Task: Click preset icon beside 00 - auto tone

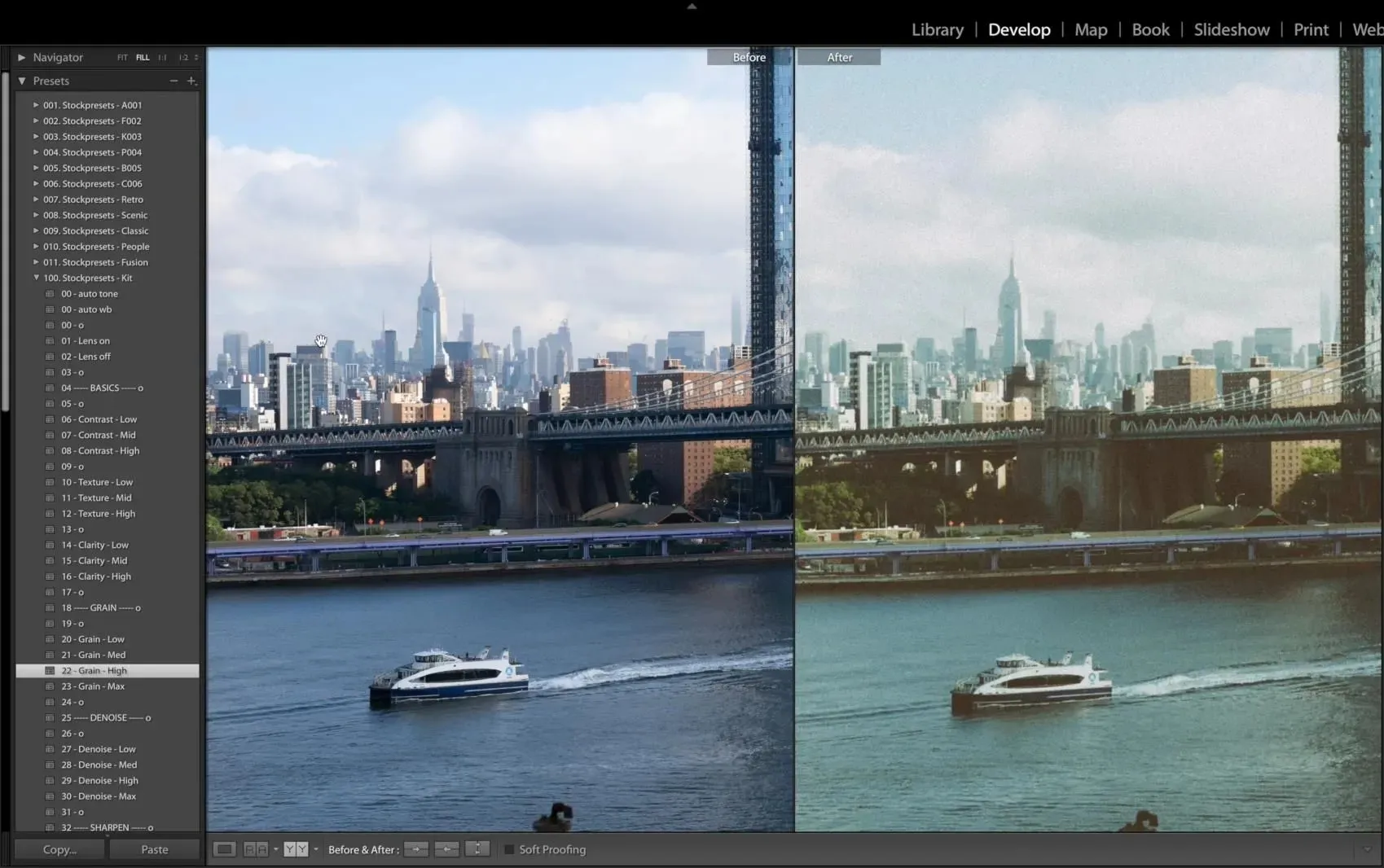Action: point(50,294)
